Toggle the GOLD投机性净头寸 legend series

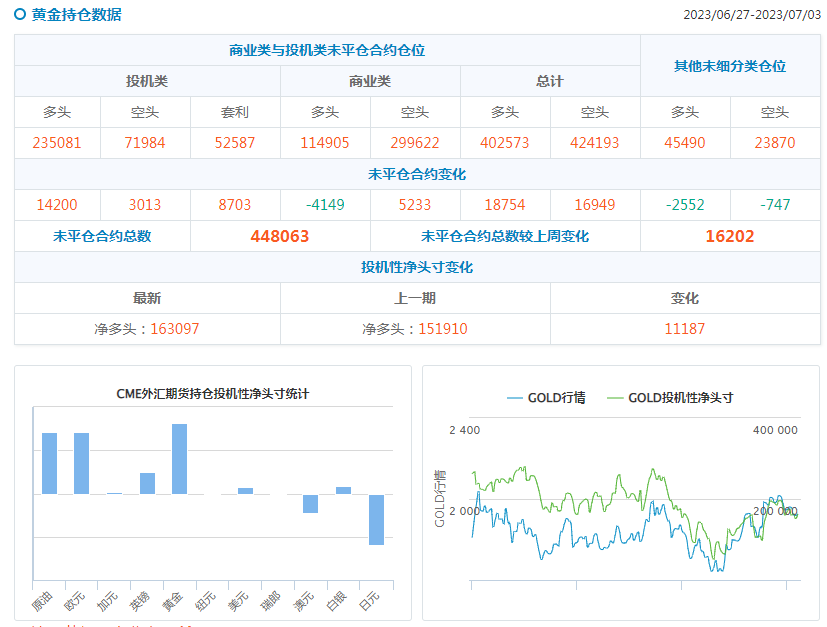point(680,397)
